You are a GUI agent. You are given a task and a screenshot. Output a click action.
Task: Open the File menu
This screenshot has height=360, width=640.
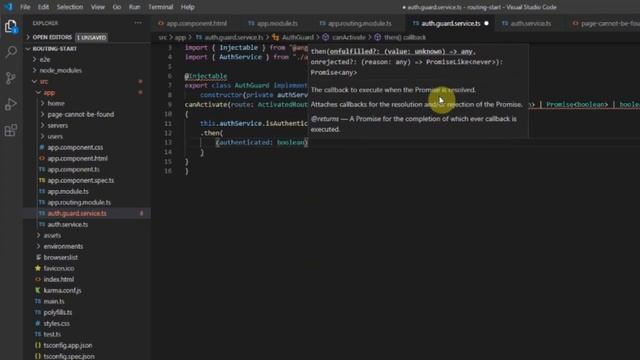click(25, 7)
